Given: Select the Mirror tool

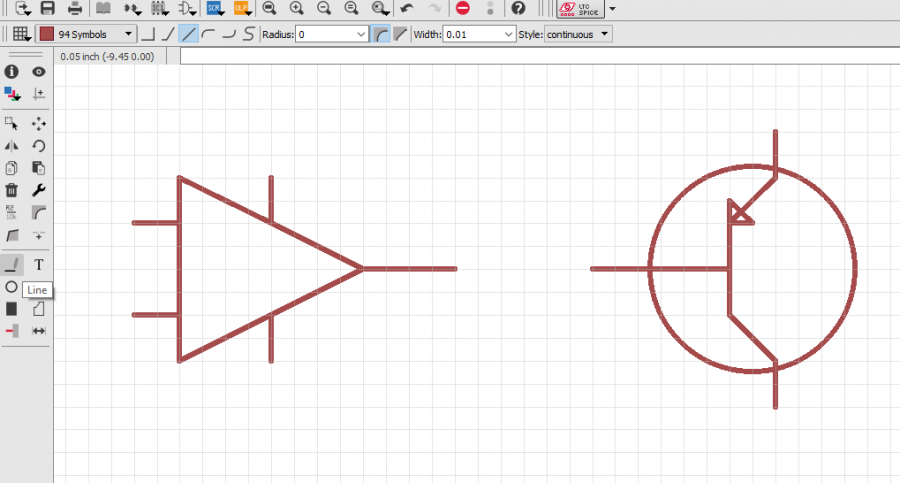Looking at the screenshot, I should pyautogui.click(x=11, y=146).
